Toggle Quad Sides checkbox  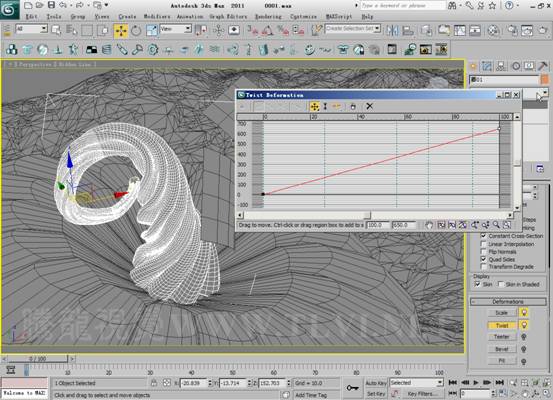tap(484, 259)
